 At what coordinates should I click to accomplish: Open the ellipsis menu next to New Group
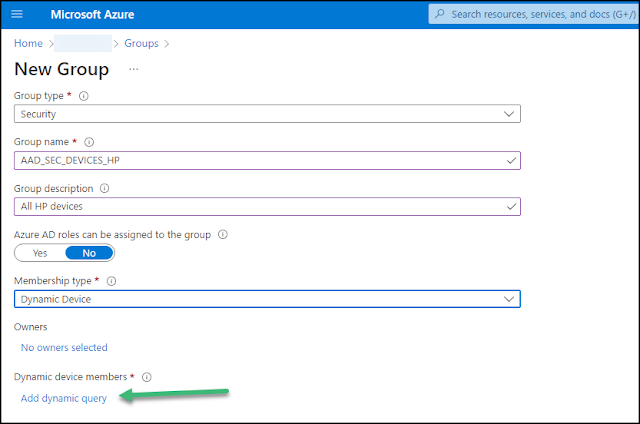tap(133, 69)
